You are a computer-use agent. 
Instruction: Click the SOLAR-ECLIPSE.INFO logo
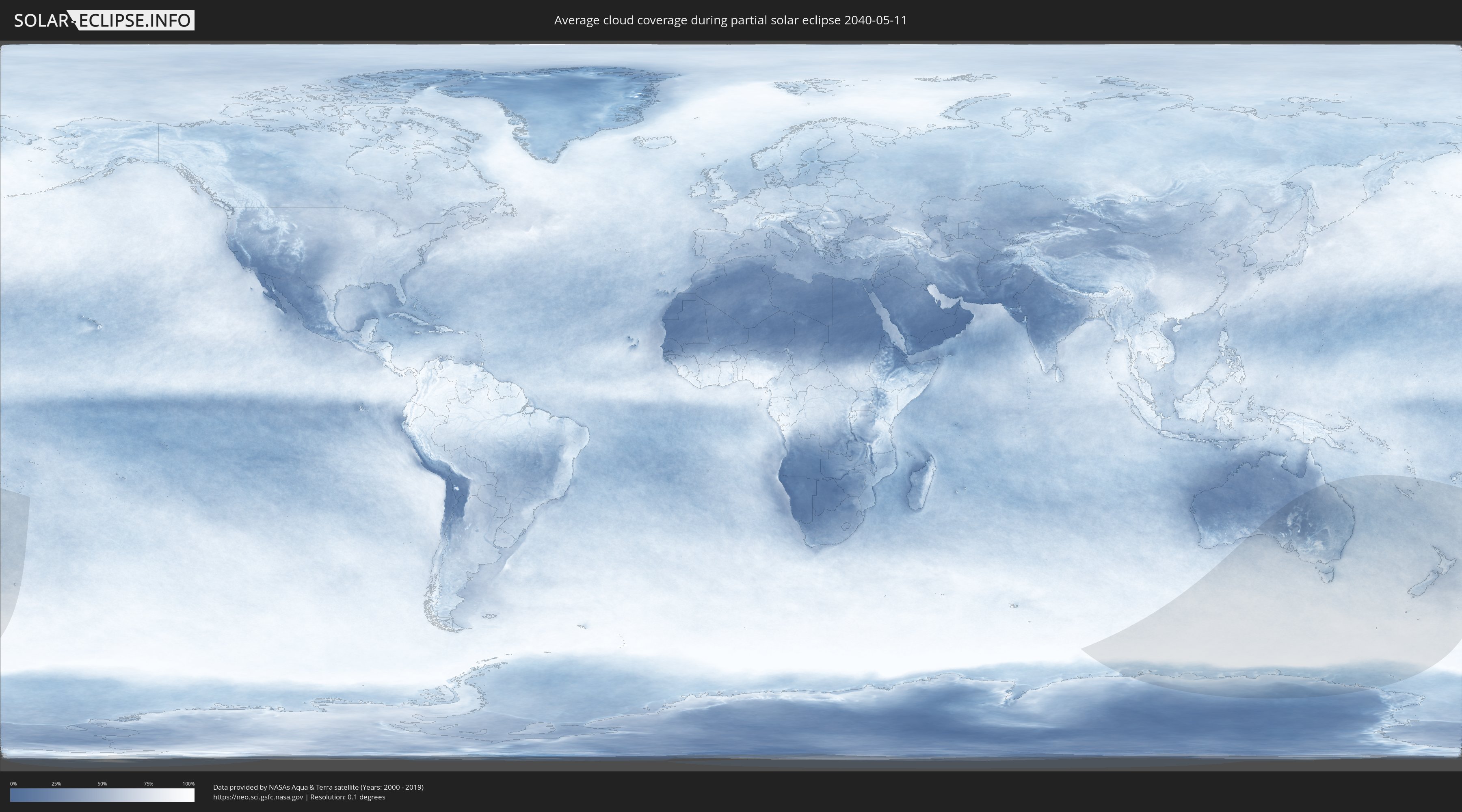tap(104, 20)
